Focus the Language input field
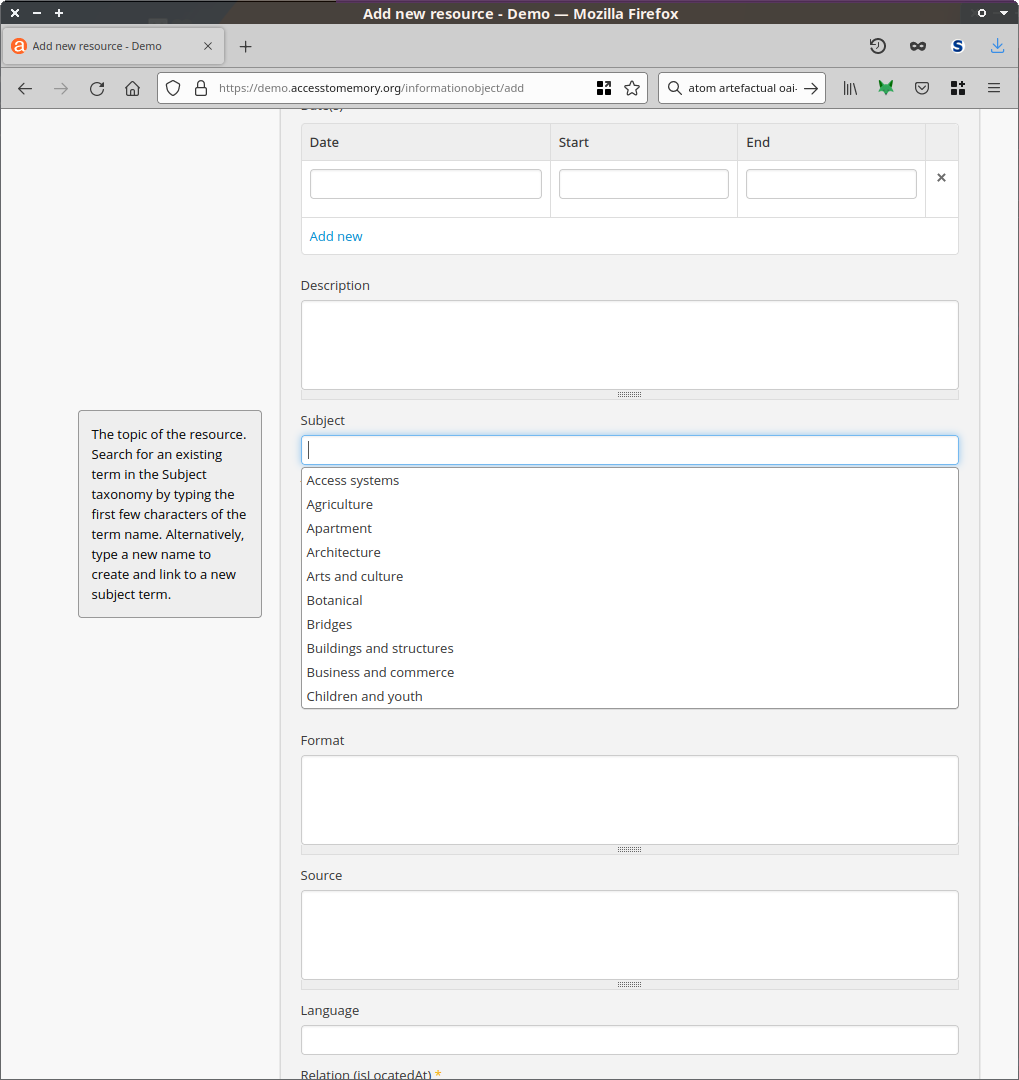Viewport: 1019px width, 1080px height. coord(629,1039)
